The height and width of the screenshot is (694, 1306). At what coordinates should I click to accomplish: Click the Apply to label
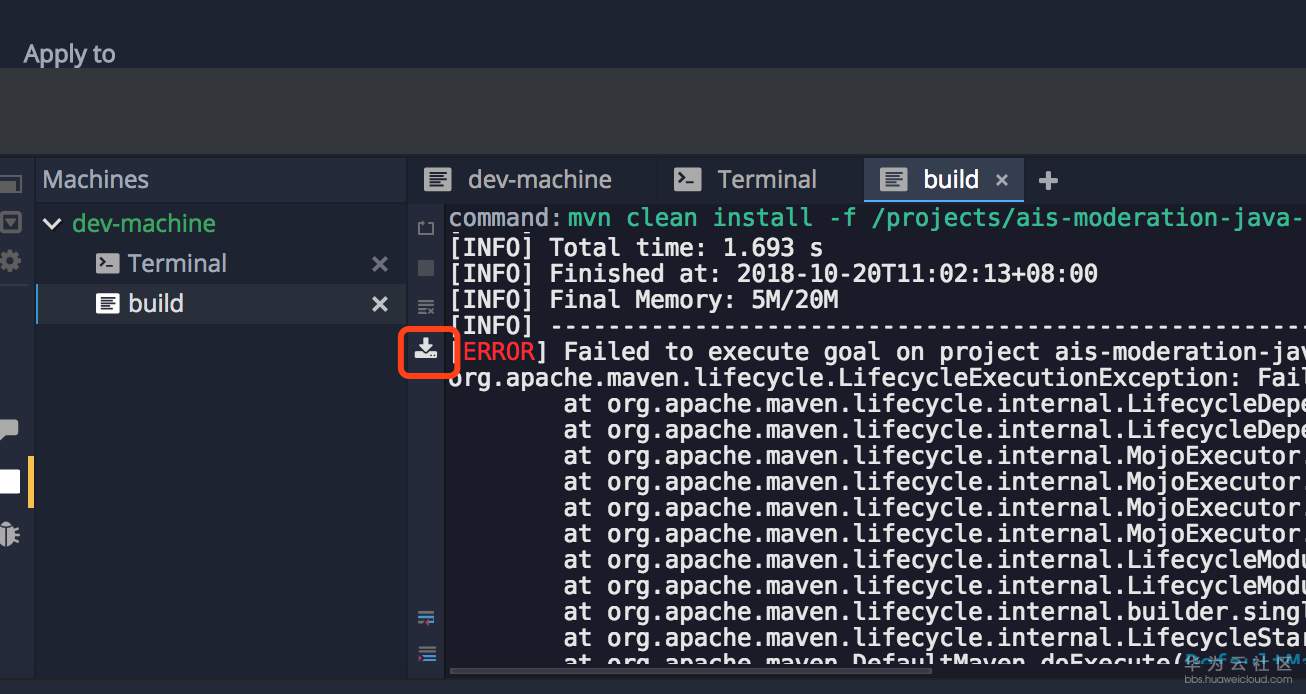pos(69,55)
